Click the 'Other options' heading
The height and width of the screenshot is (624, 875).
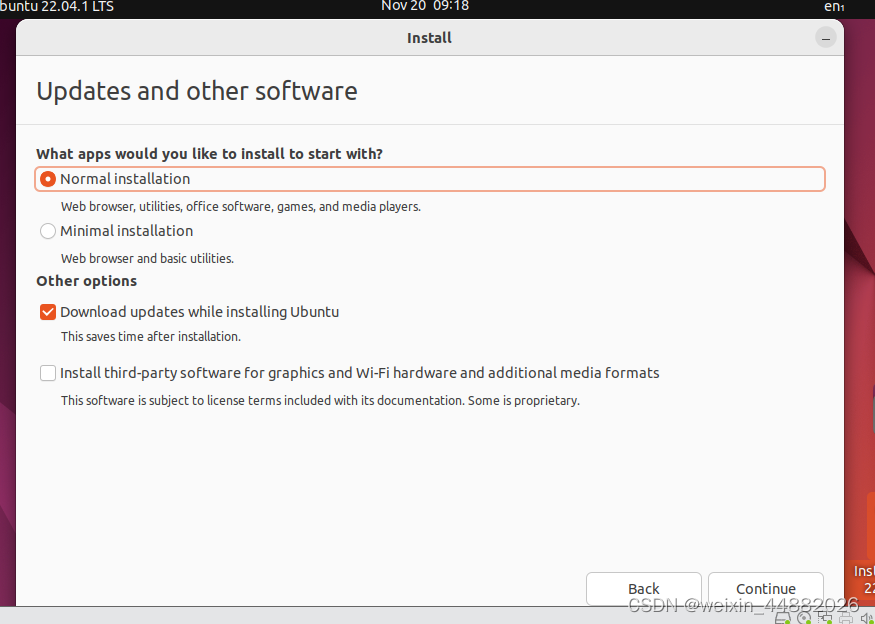86,281
